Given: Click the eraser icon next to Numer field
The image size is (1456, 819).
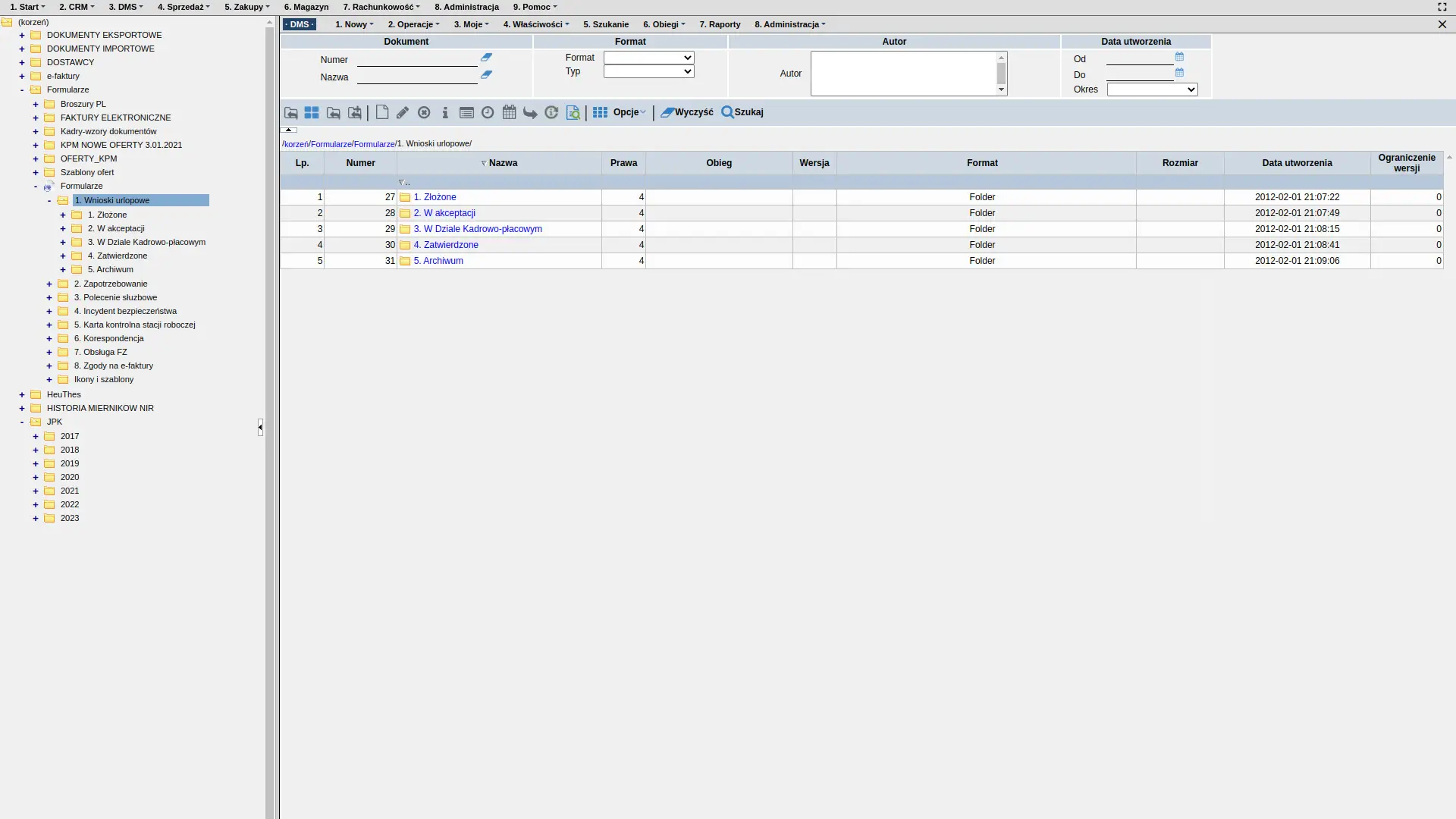Looking at the screenshot, I should pos(486,57).
